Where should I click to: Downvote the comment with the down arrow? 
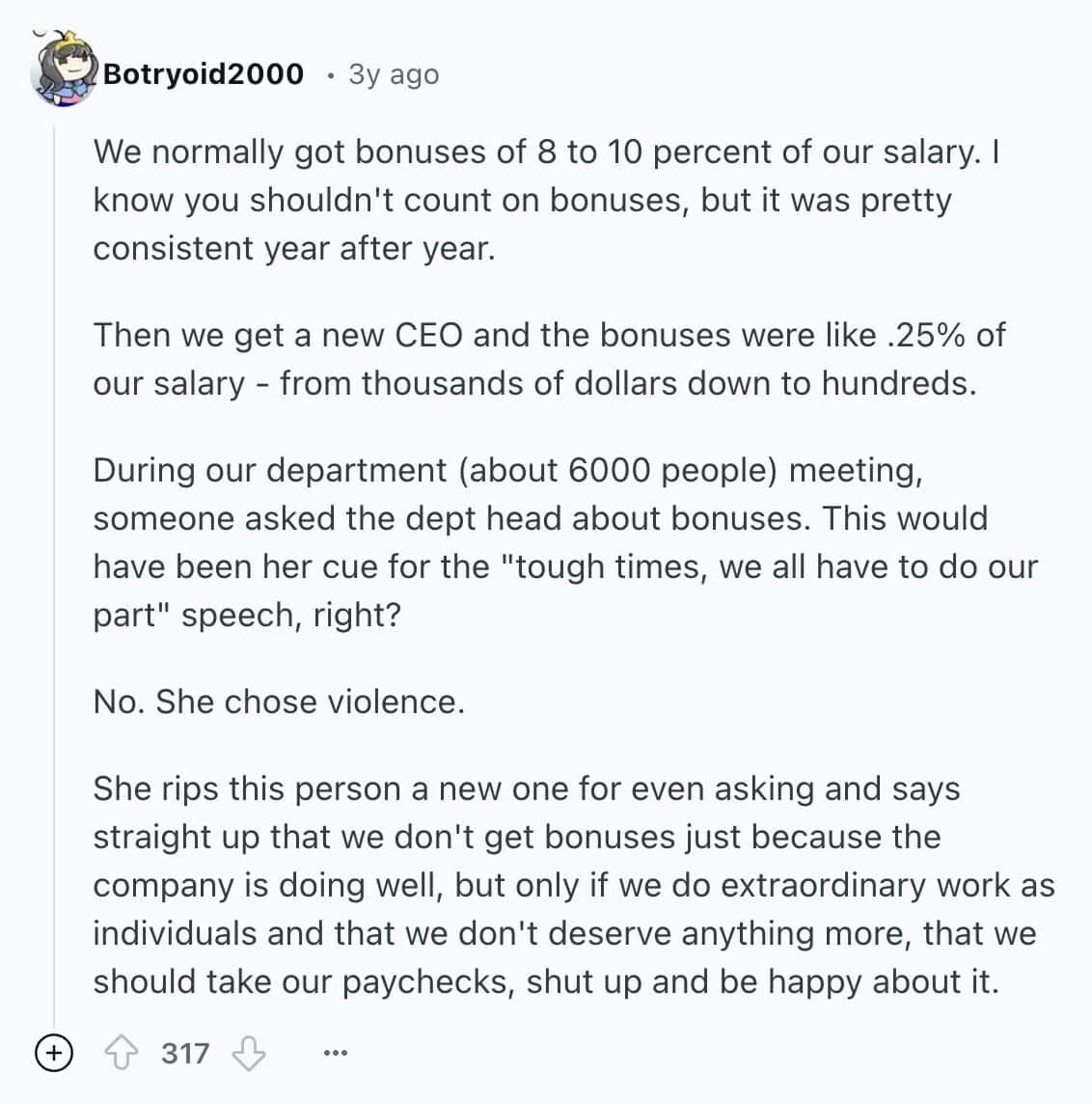(x=249, y=1053)
